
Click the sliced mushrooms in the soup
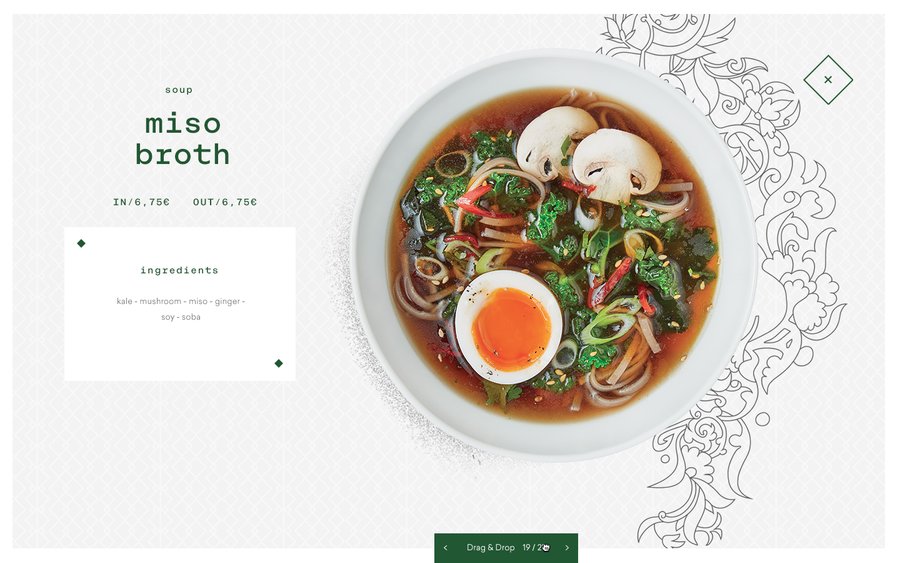[588, 155]
